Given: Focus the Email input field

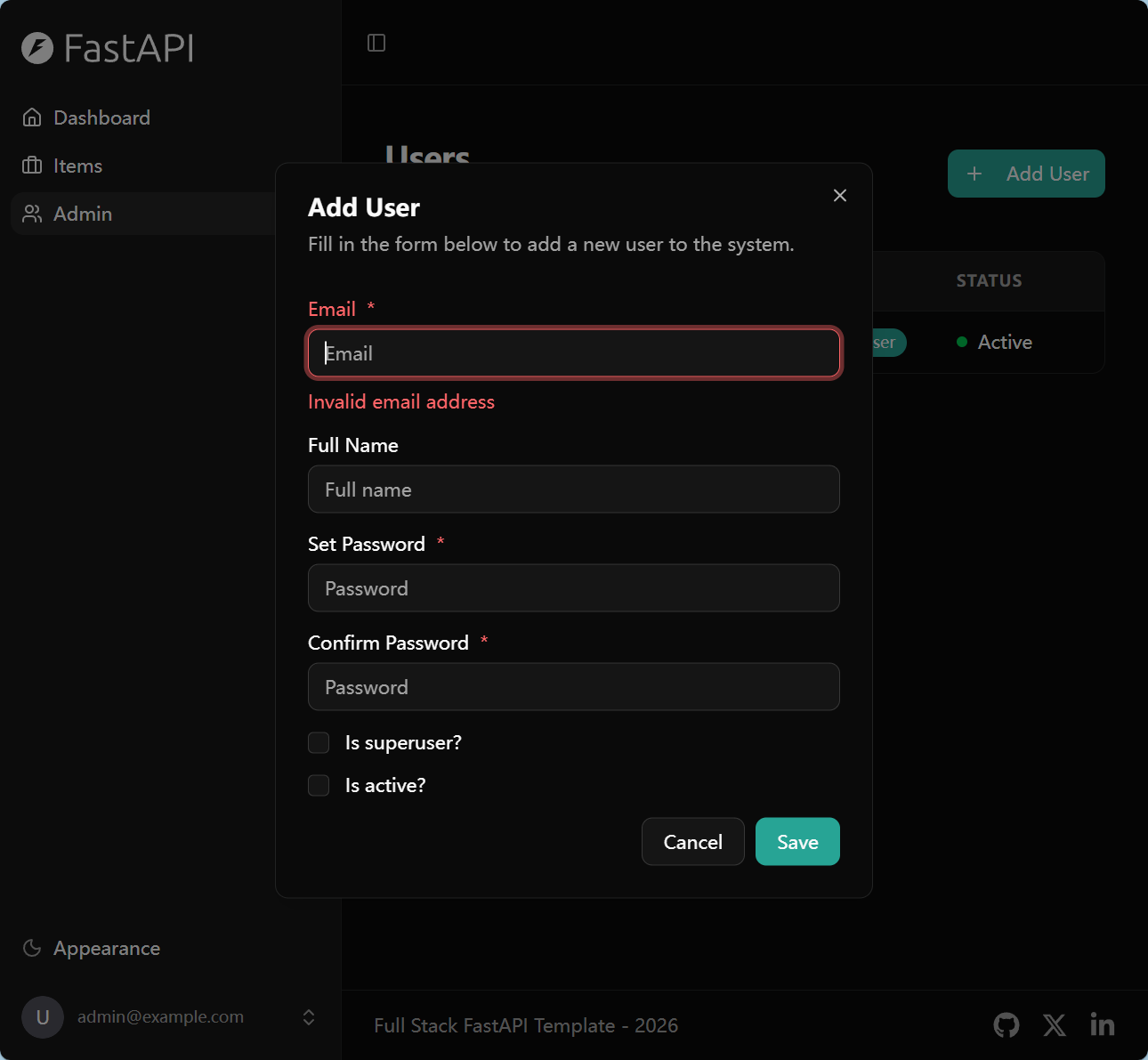Looking at the screenshot, I should 574,353.
